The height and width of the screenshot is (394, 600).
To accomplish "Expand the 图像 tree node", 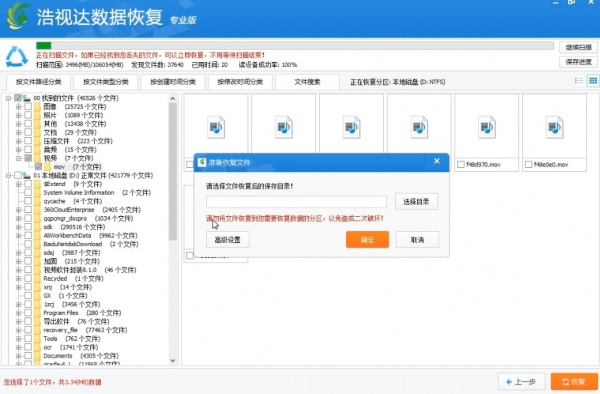I will pyautogui.click(x=18, y=107).
